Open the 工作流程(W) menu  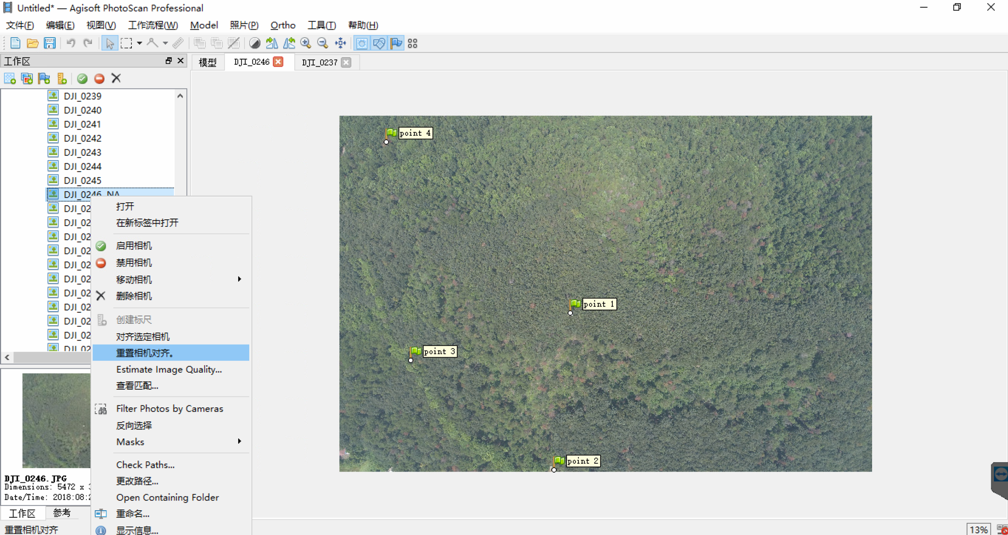click(x=153, y=25)
